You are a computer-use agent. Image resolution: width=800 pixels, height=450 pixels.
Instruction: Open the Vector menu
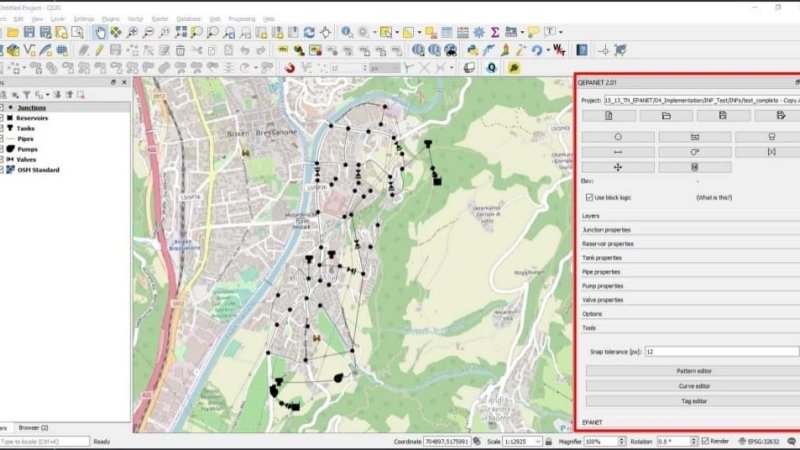pos(134,18)
